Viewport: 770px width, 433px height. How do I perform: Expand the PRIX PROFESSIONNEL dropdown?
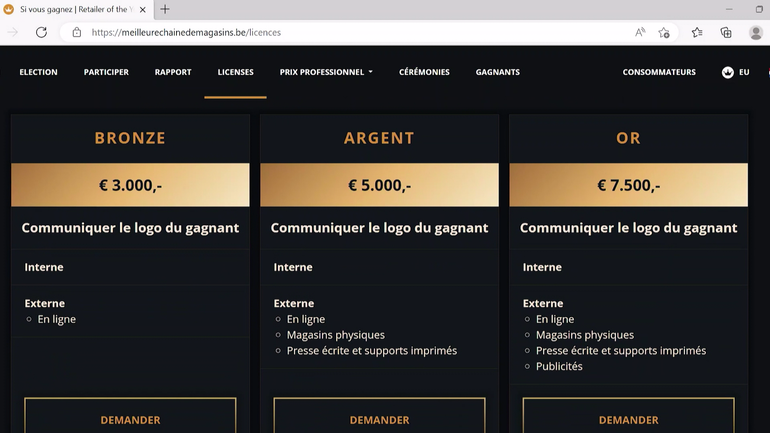326,72
